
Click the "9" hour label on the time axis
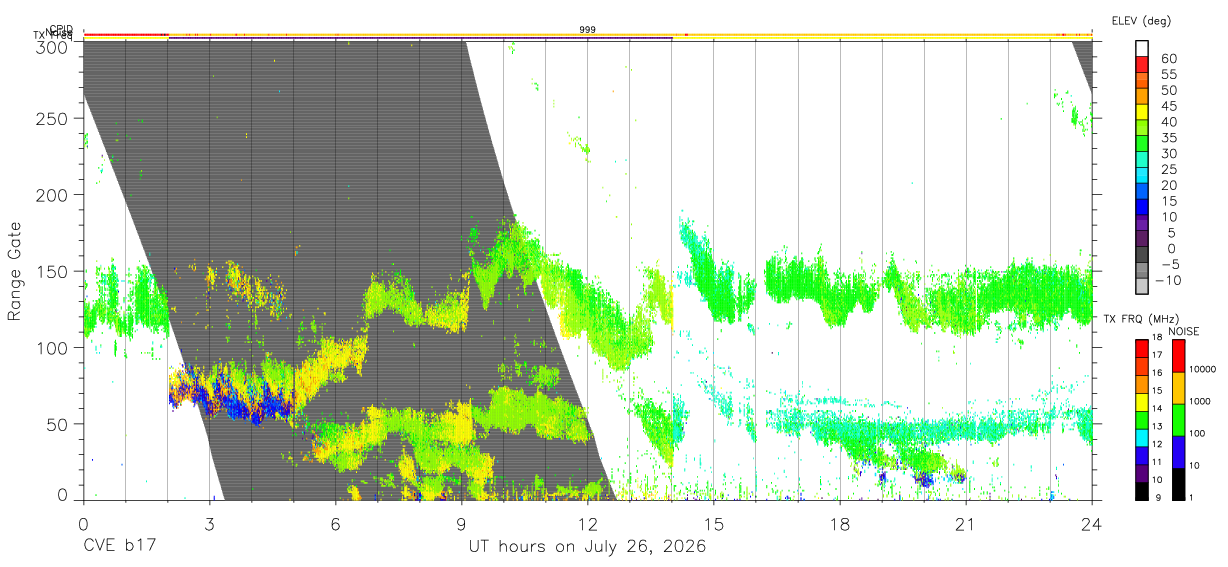[462, 524]
